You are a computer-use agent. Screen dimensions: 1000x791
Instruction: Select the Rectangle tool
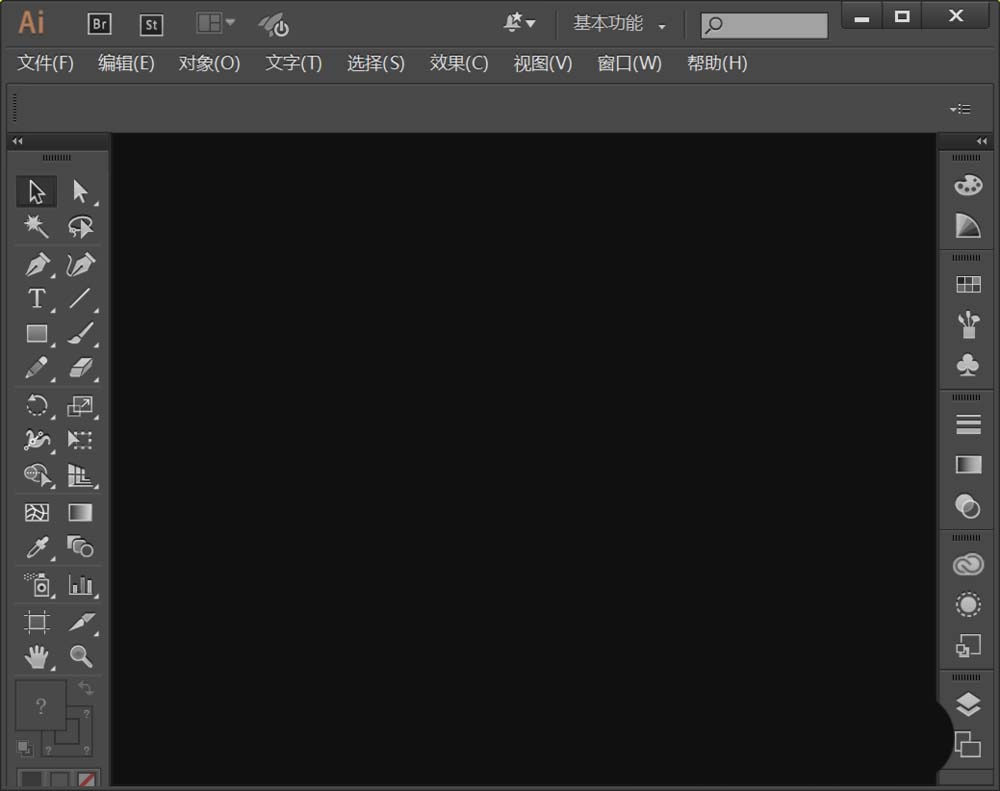[36, 334]
